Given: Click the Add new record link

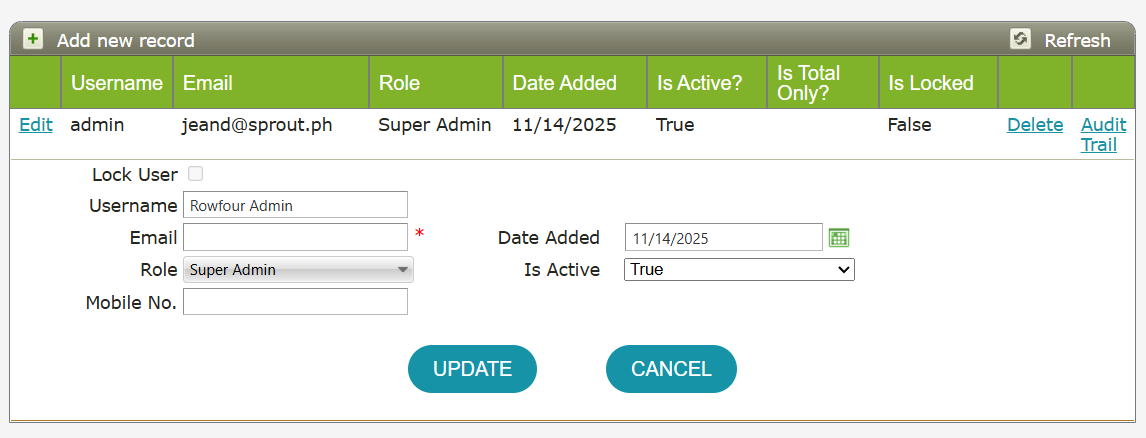Looking at the screenshot, I should (125, 41).
